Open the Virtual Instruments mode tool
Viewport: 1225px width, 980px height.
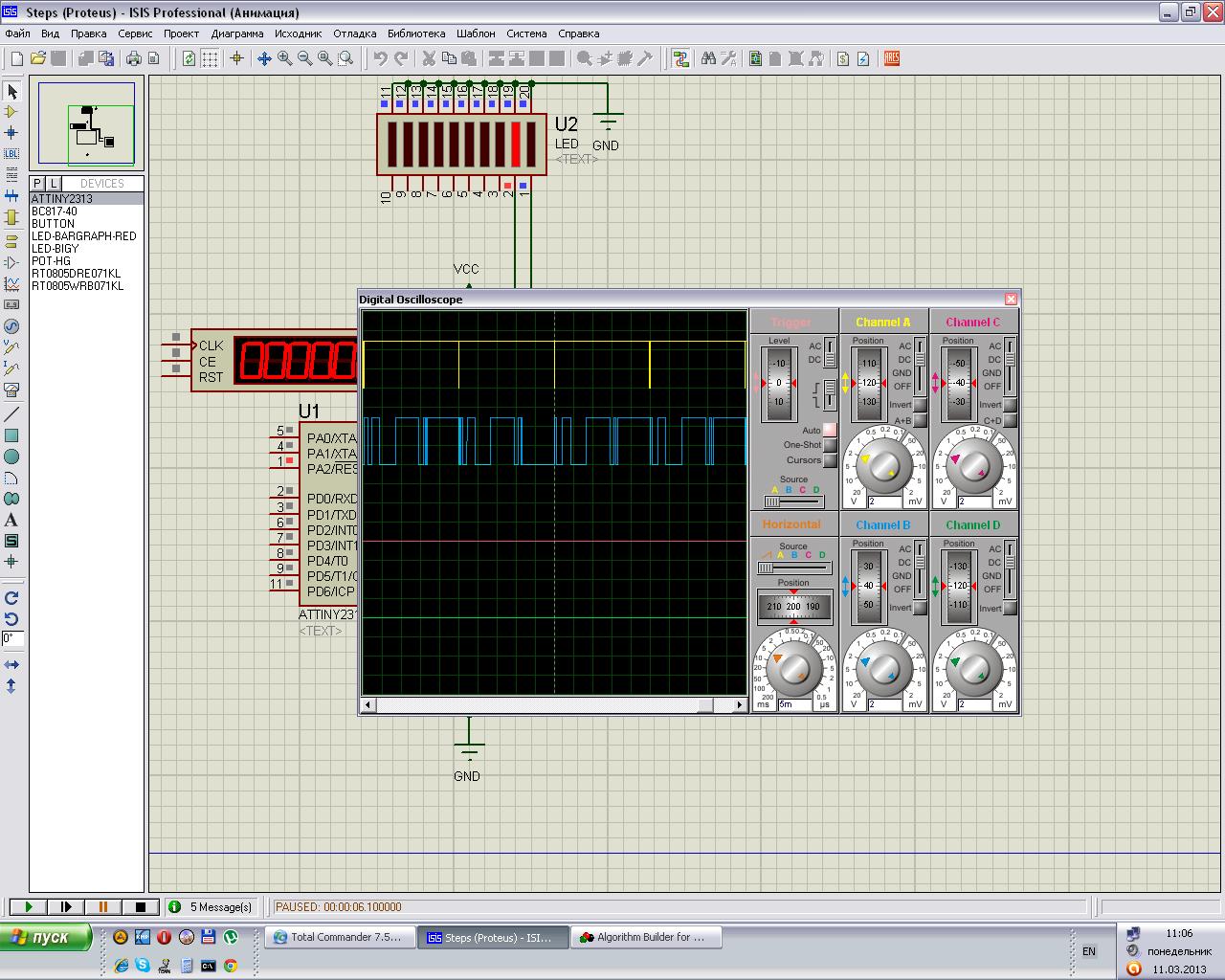(11, 390)
